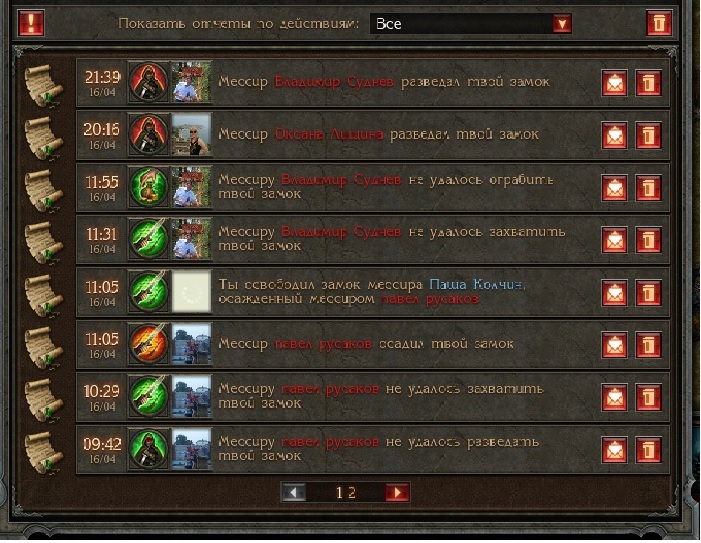Select page 1 in the pagination
This screenshot has width=701, height=543.
339,492
